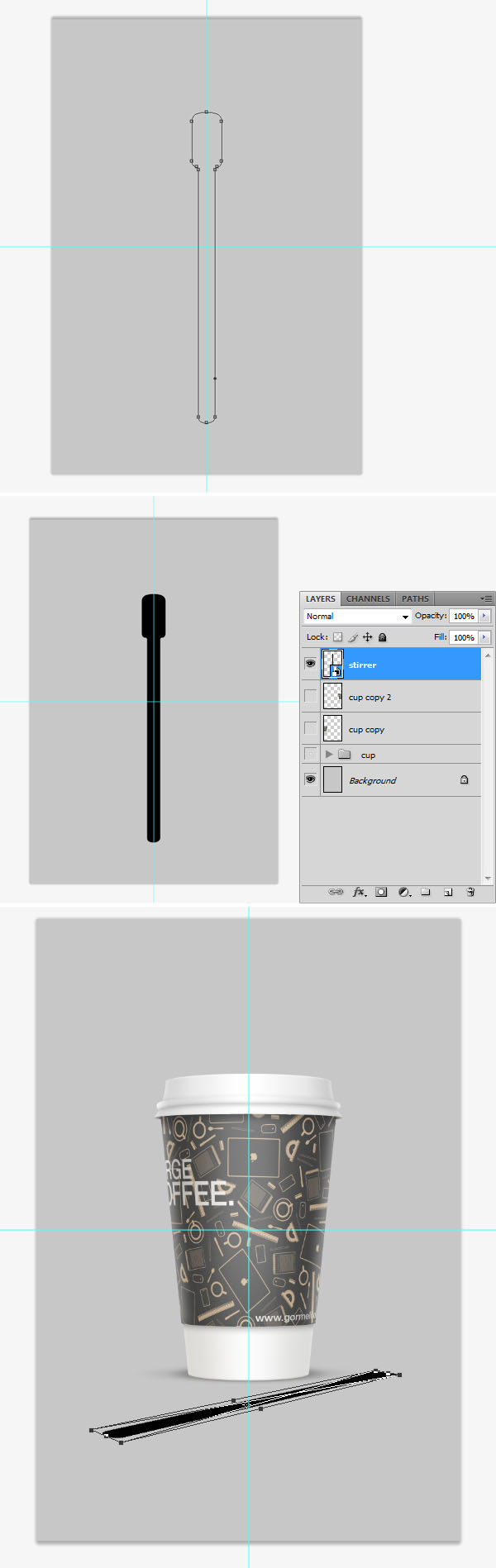Switch to the Paths tab
The height and width of the screenshot is (1568, 496).
(x=415, y=598)
